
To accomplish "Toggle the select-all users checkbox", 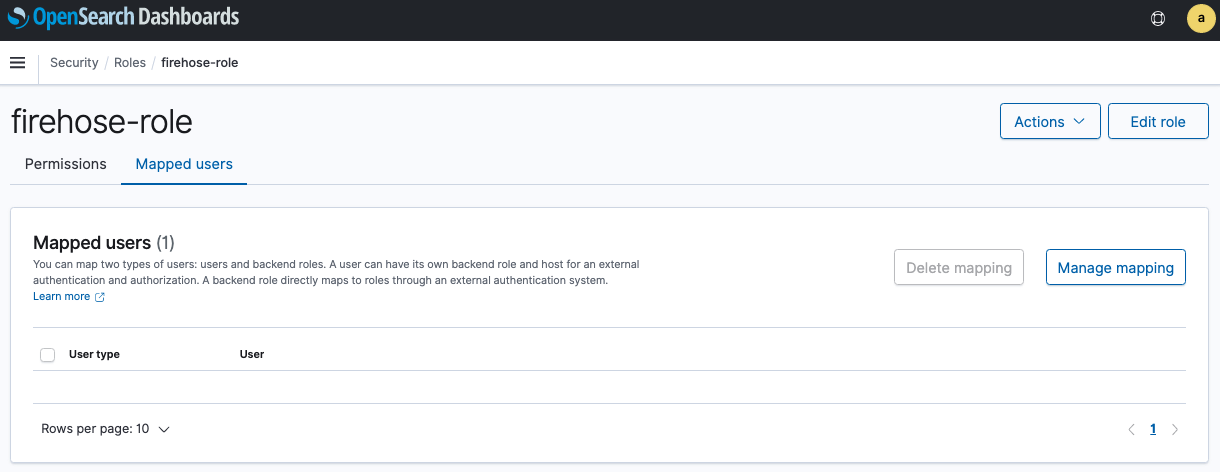I will coord(47,355).
